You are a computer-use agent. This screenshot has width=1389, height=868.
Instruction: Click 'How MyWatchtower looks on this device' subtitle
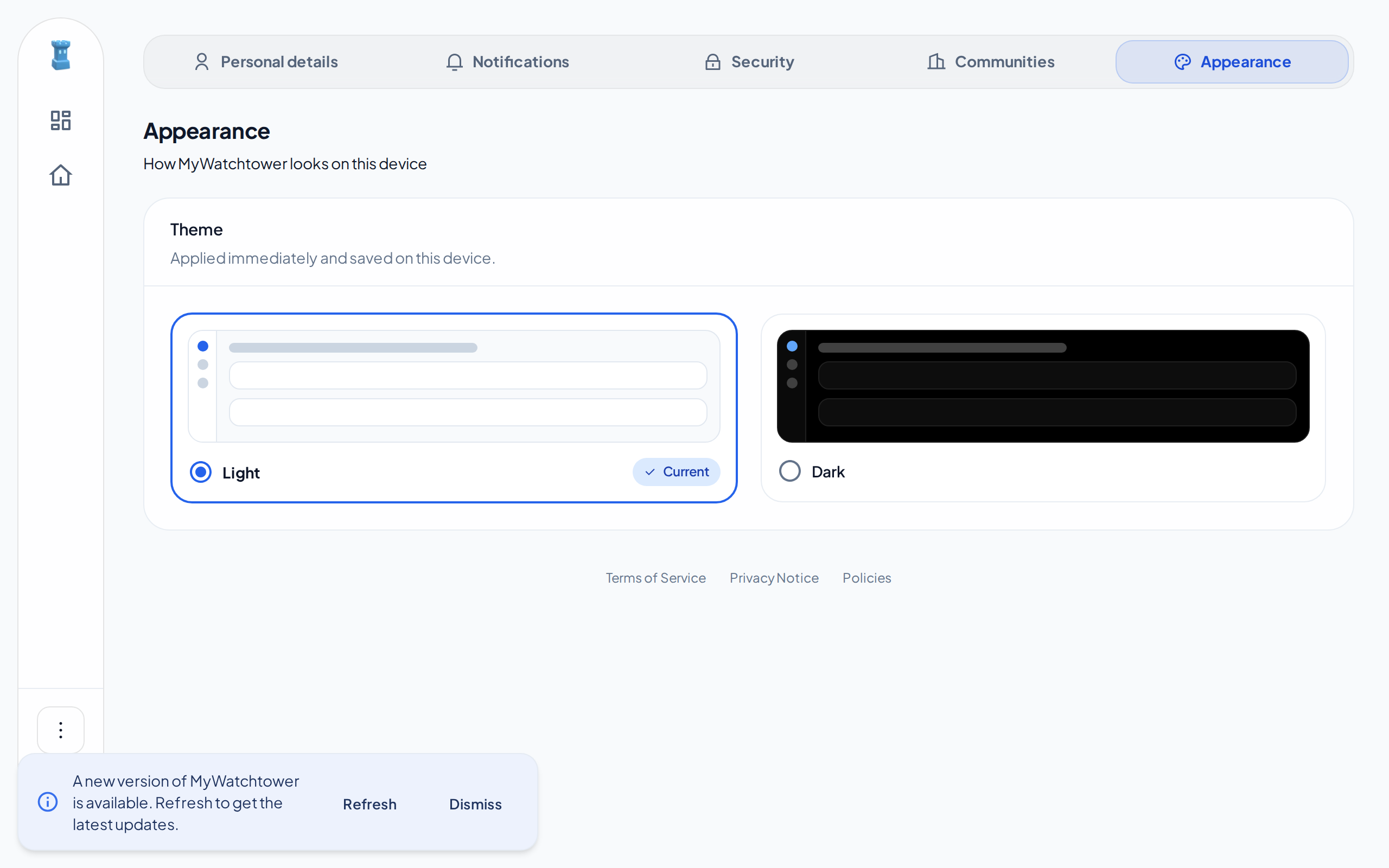pos(285,164)
